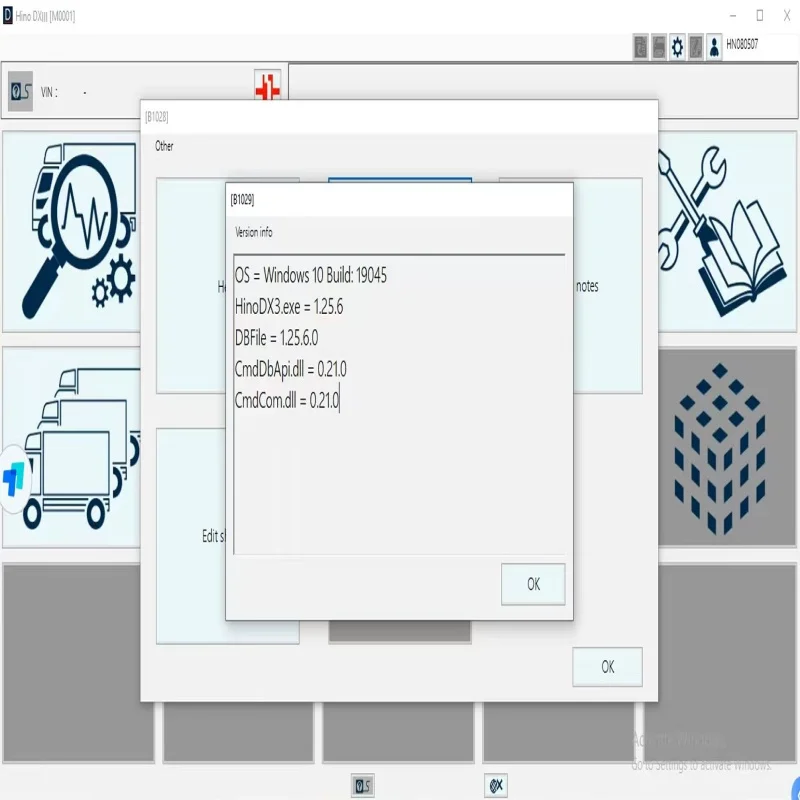Click the Hino DX app icon in title bar

point(8,15)
